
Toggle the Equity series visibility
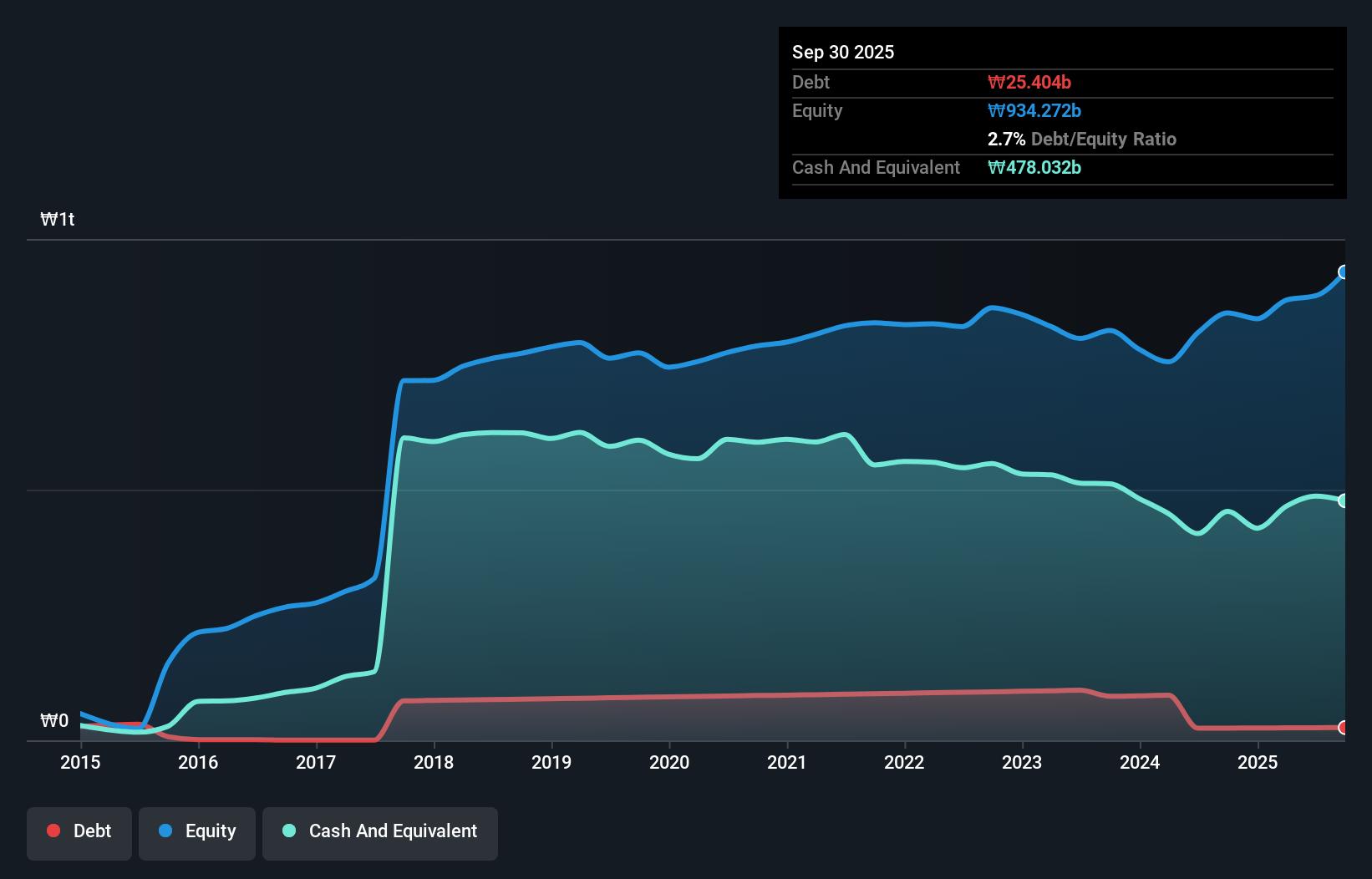coord(196,831)
